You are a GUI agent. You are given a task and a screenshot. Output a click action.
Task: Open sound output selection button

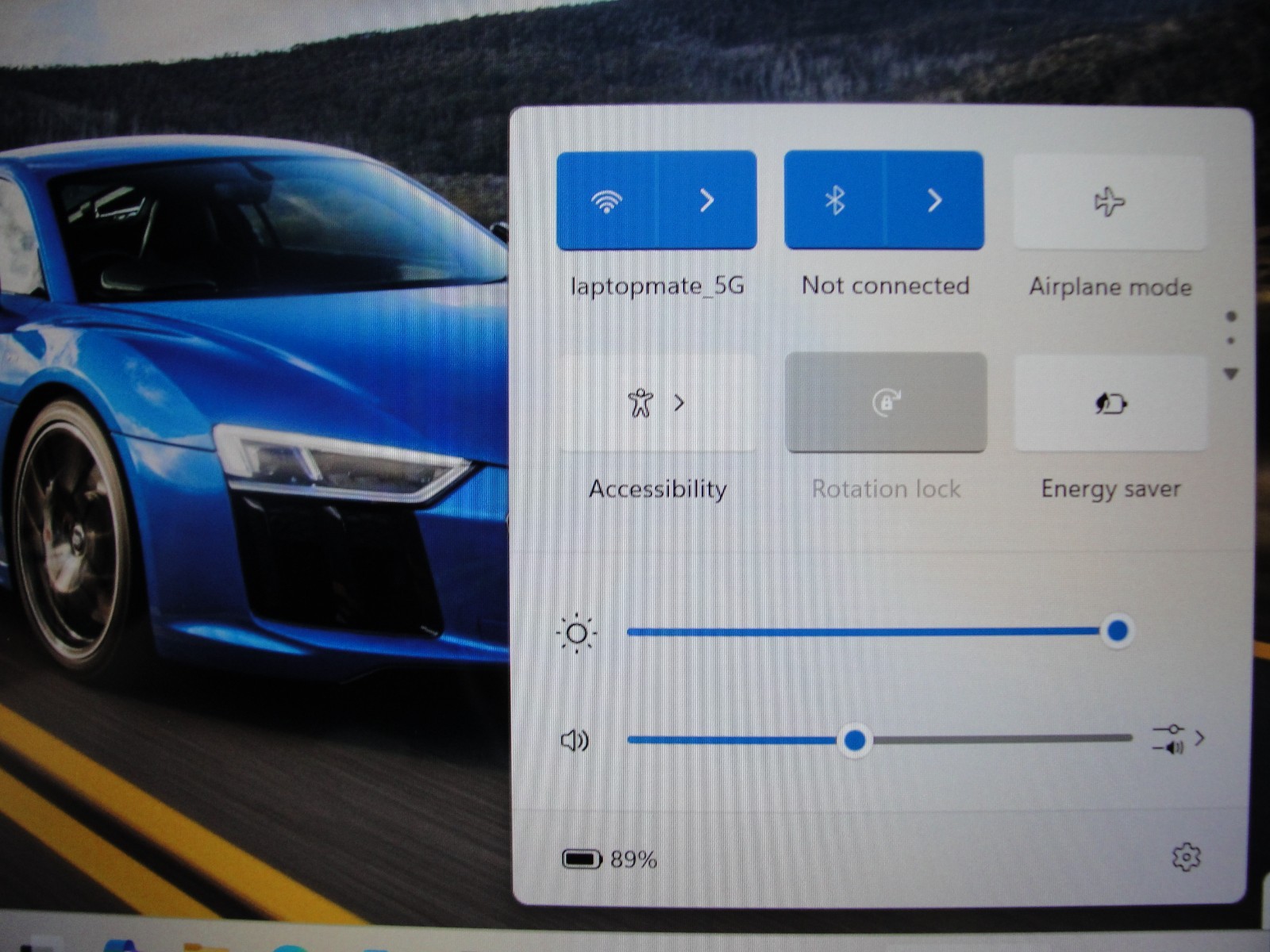coord(1179,739)
